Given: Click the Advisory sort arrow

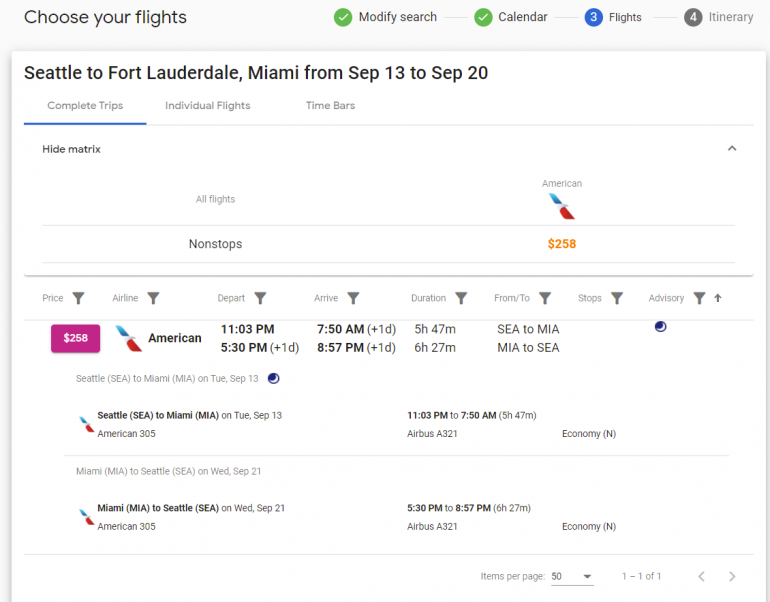Looking at the screenshot, I should [717, 298].
